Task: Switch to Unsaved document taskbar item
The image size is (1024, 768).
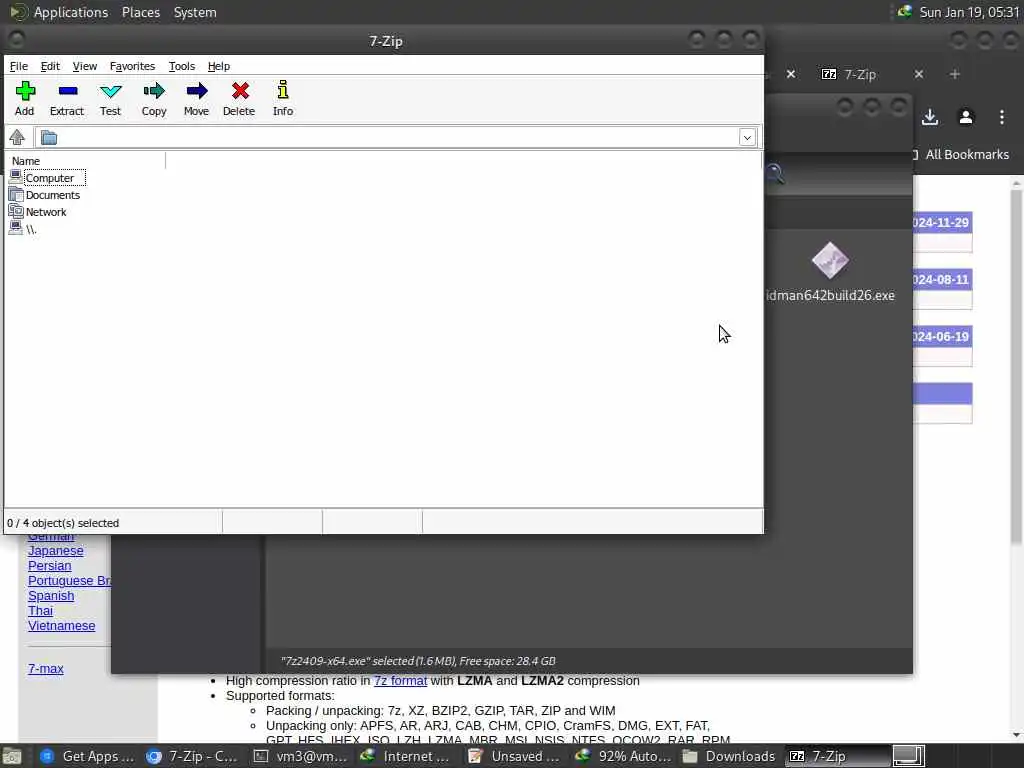Action: [514, 756]
